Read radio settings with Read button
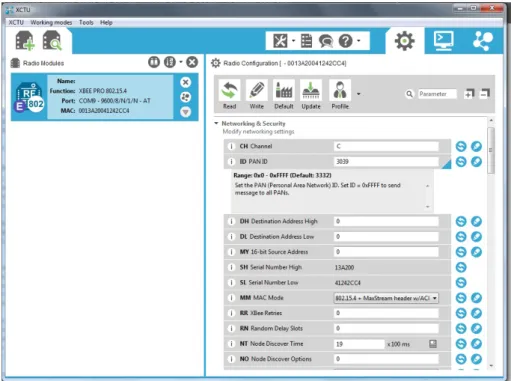The width and height of the screenshot is (511, 381). (x=229, y=95)
